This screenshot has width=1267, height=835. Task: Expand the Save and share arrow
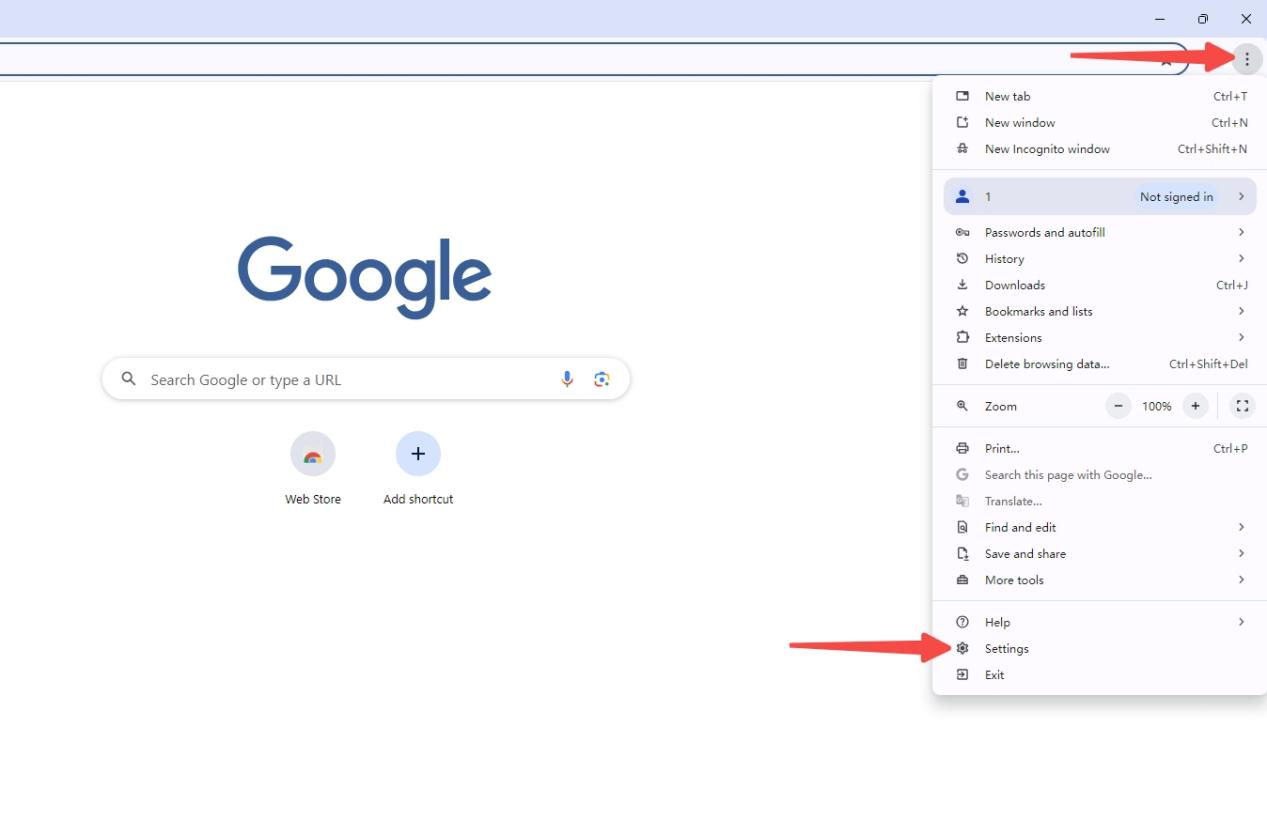click(1241, 553)
